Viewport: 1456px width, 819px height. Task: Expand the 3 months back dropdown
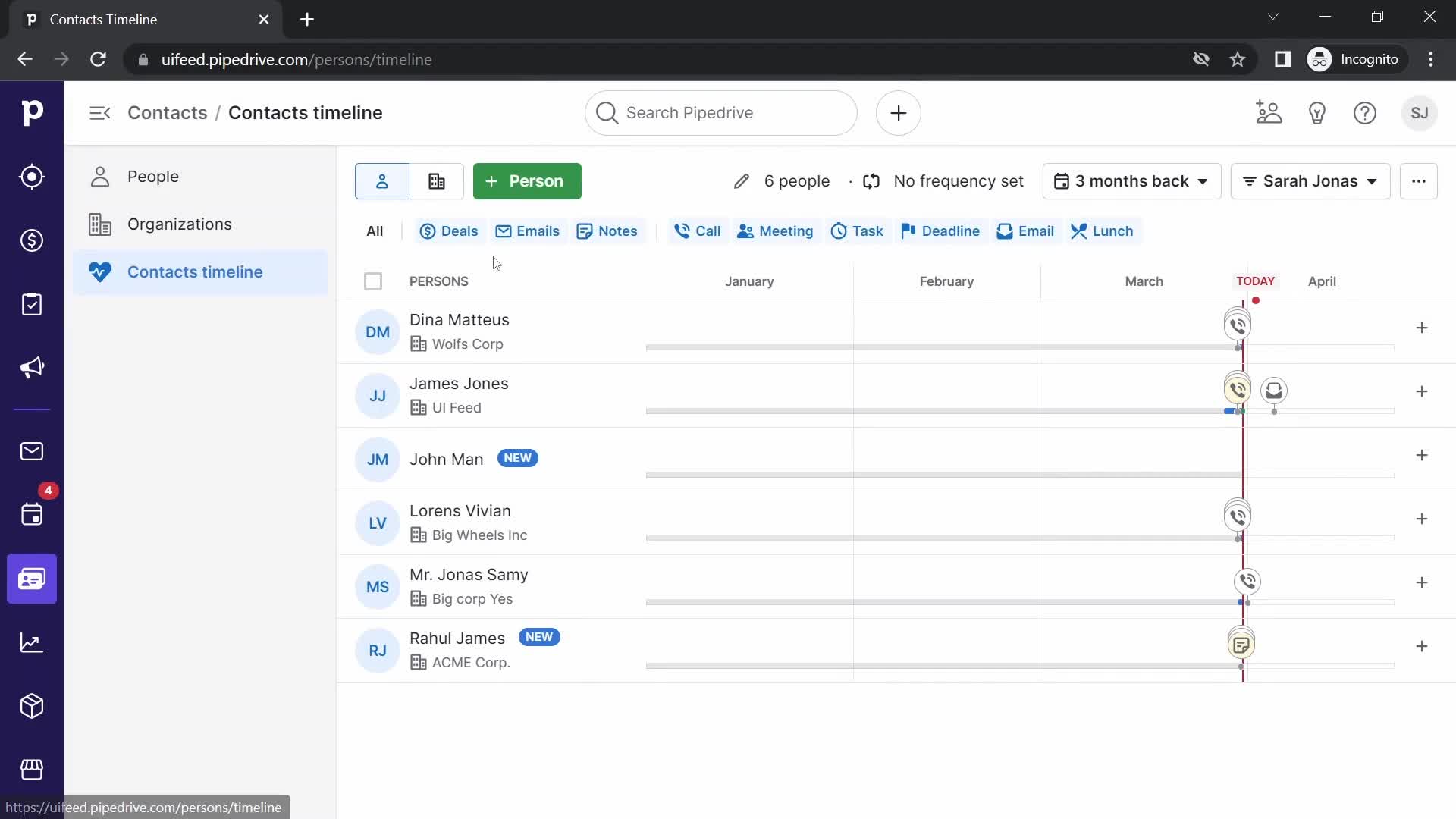pos(1131,181)
